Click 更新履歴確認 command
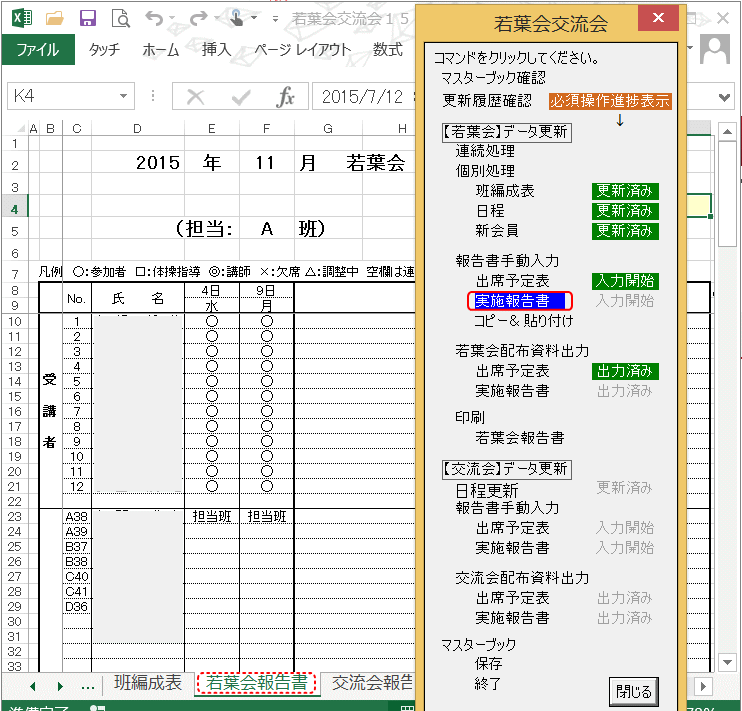The image size is (742, 711). coord(487,100)
